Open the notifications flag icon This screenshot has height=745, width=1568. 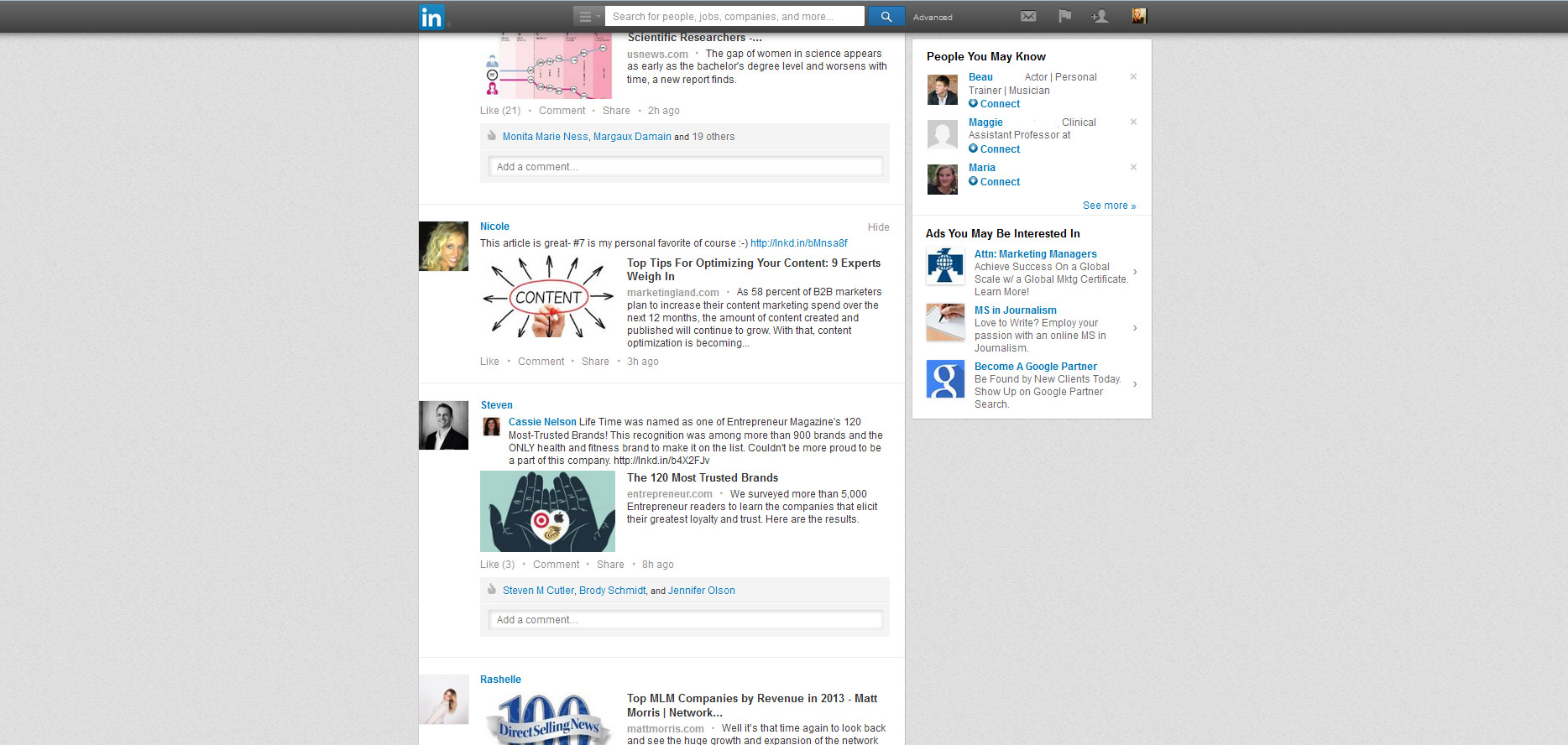(x=1064, y=16)
